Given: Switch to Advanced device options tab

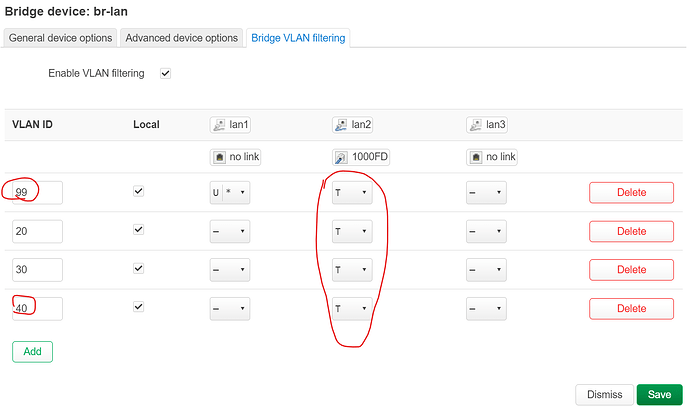Looking at the screenshot, I should point(182,38).
